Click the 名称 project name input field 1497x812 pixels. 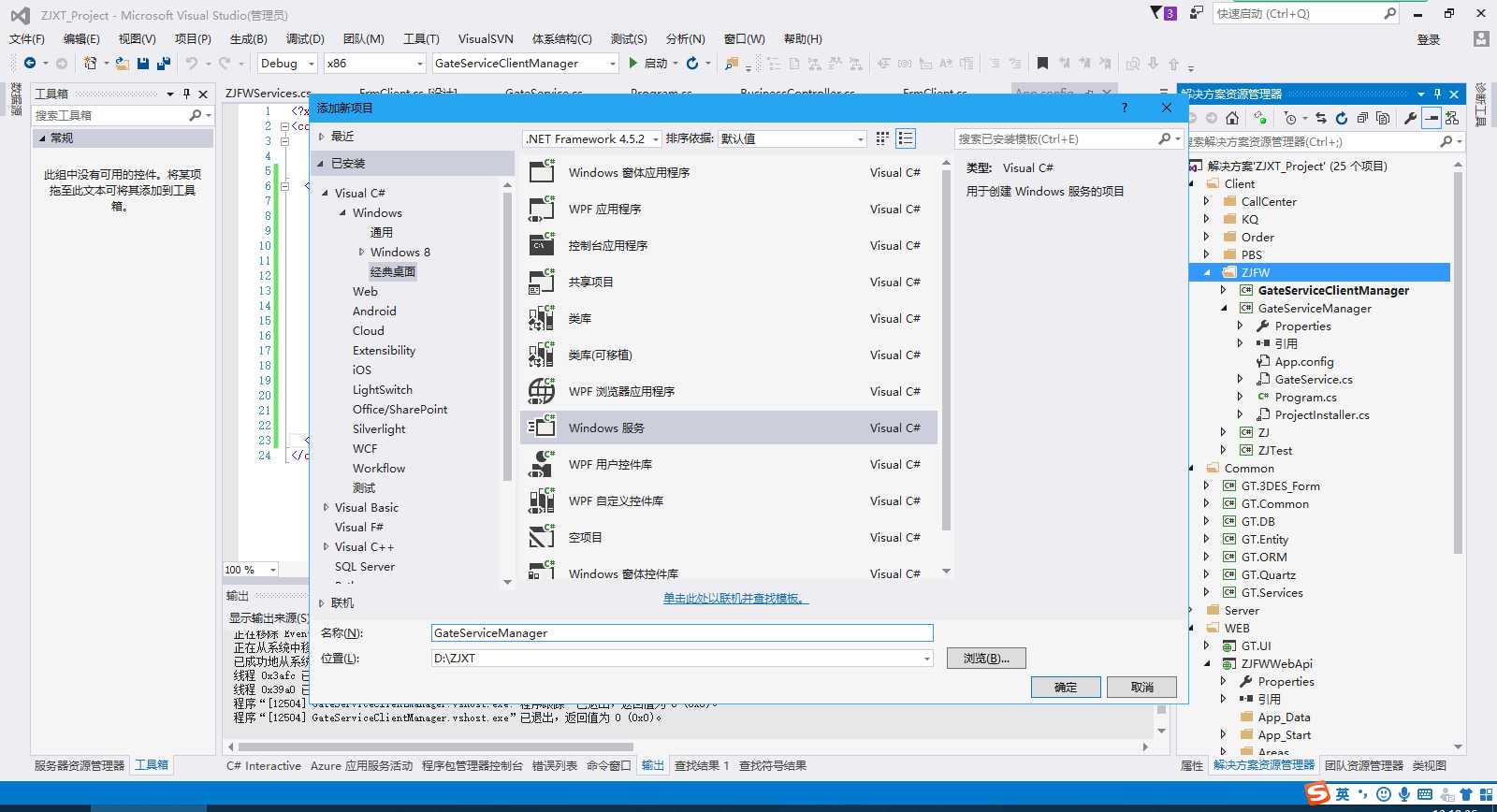(682, 633)
